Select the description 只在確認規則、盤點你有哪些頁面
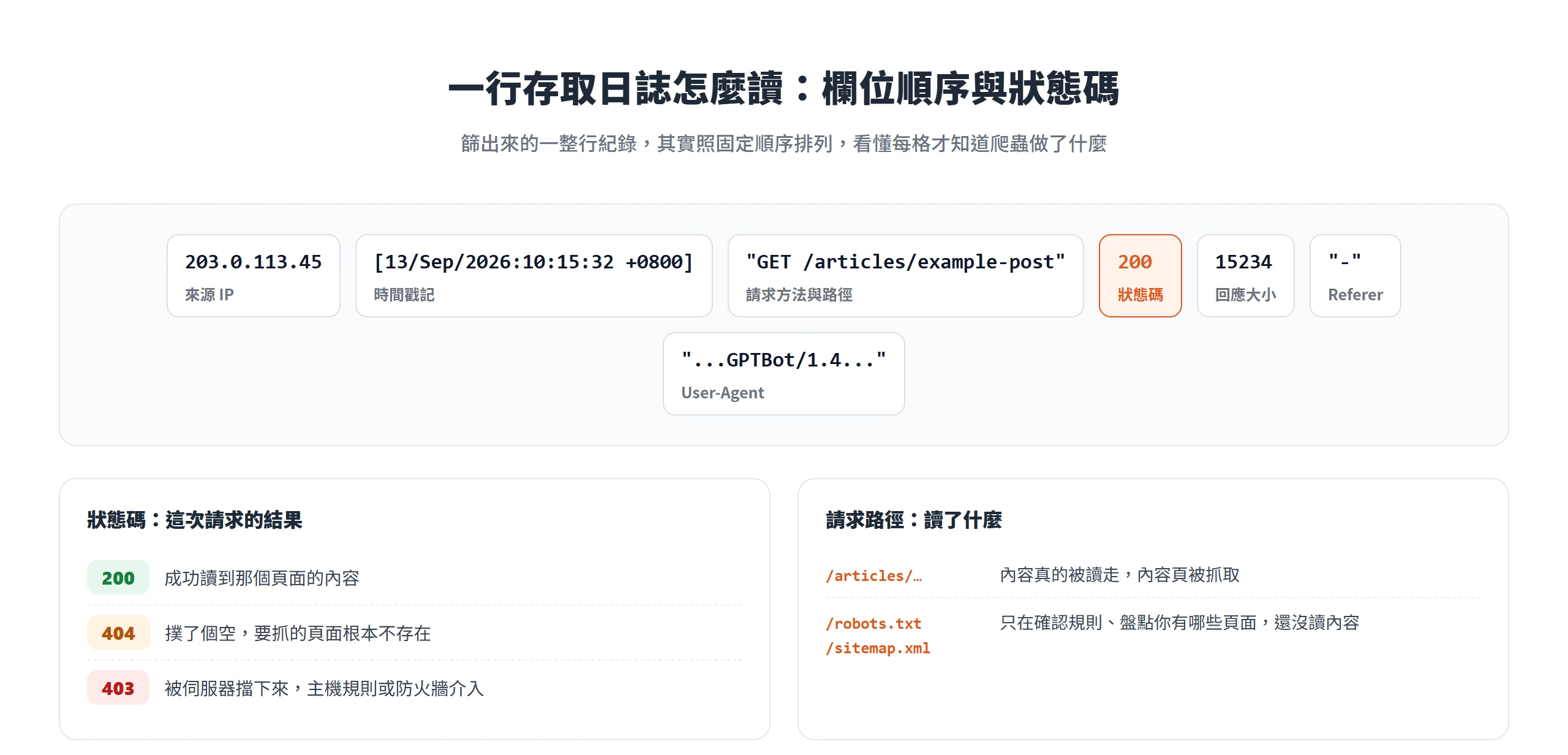This screenshot has width=1568, height=755. point(1128,623)
